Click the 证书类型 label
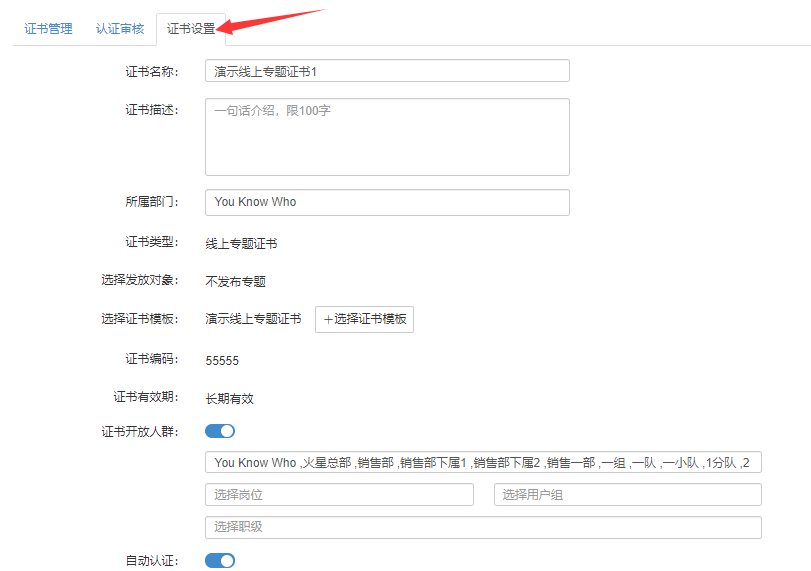This screenshot has height=571, width=811. pos(152,242)
